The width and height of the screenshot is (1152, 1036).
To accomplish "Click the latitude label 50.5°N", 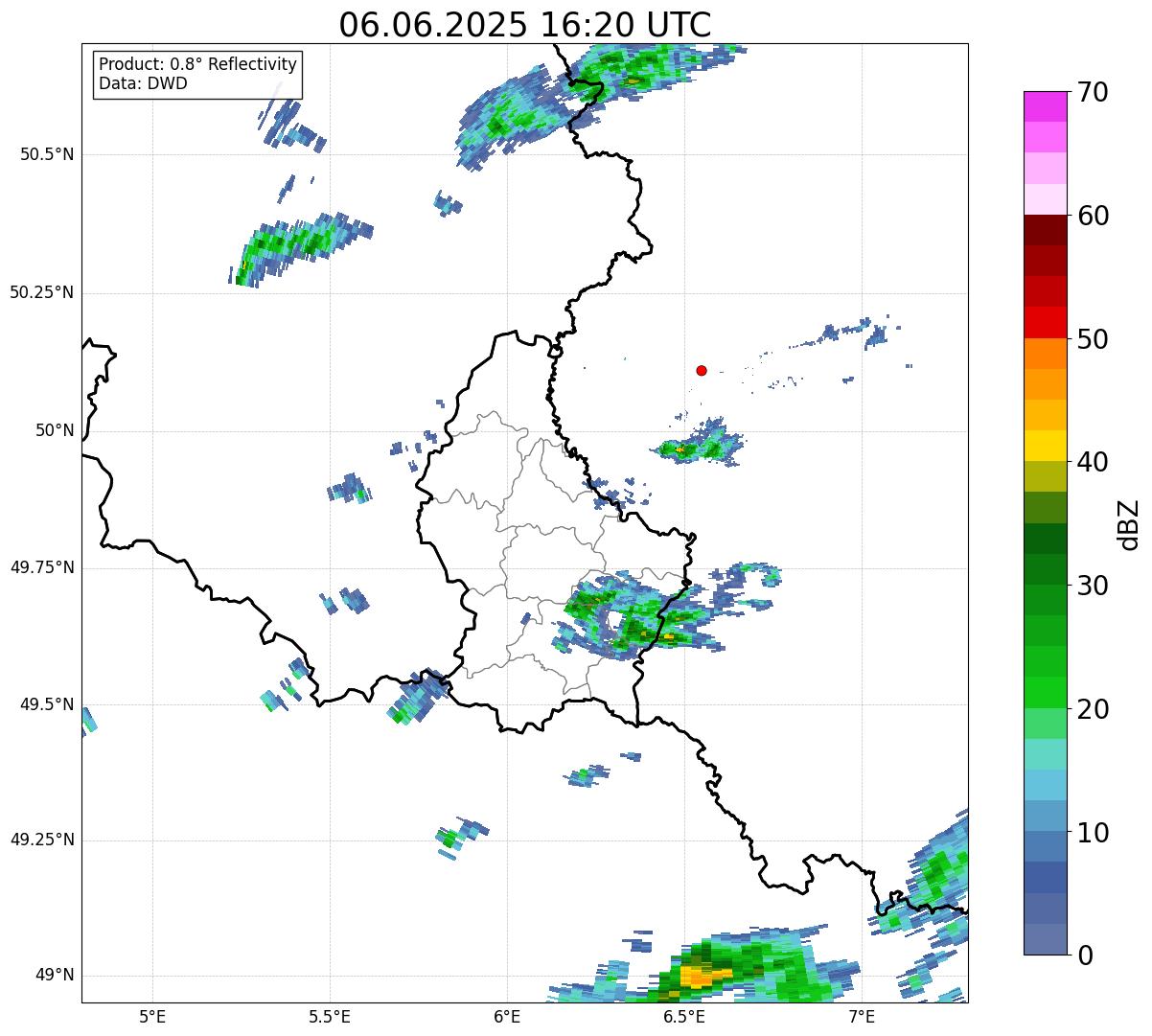I will point(46,155).
